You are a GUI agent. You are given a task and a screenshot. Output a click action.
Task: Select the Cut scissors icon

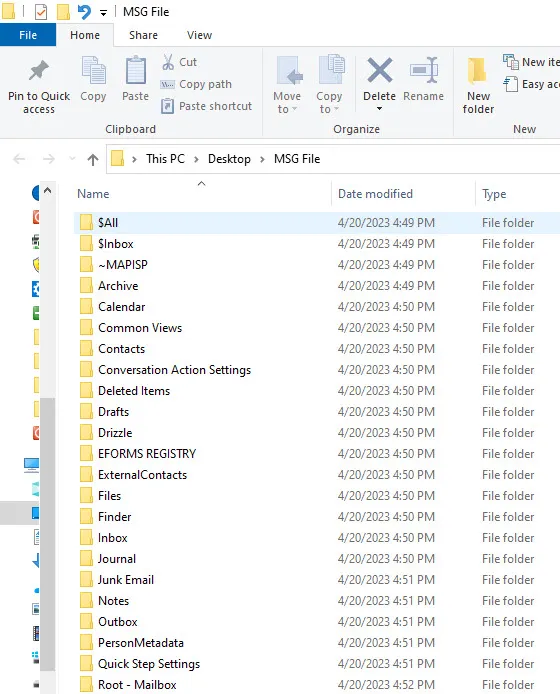click(x=168, y=62)
